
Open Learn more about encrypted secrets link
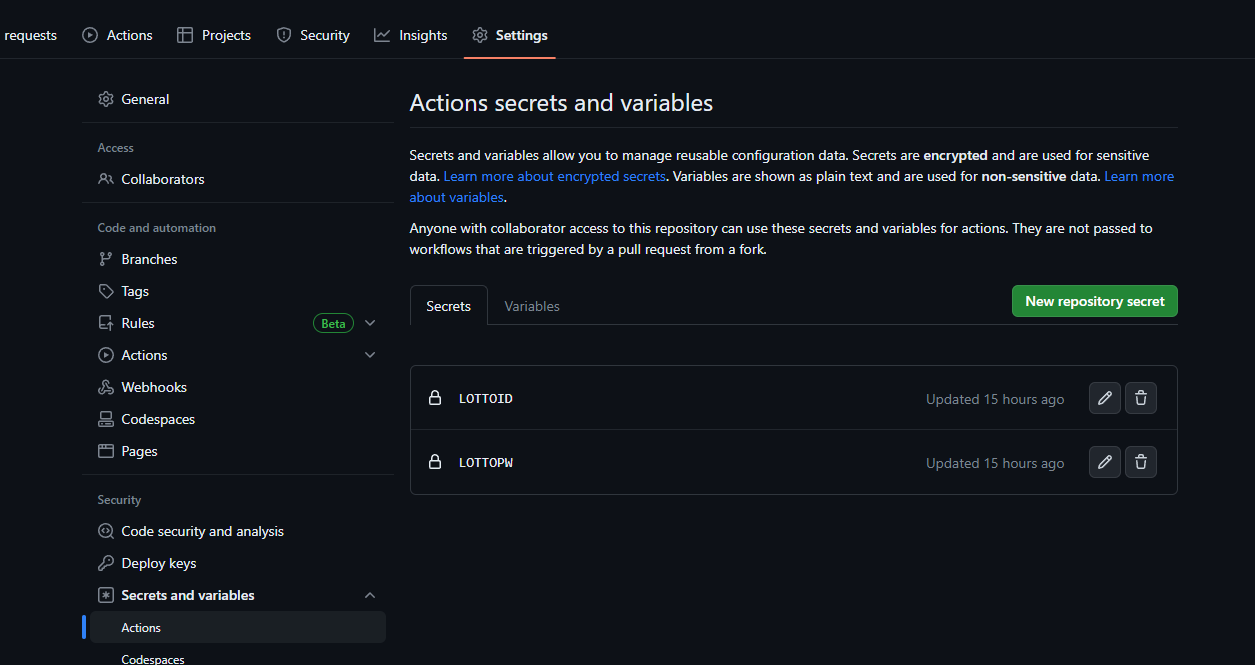point(554,176)
